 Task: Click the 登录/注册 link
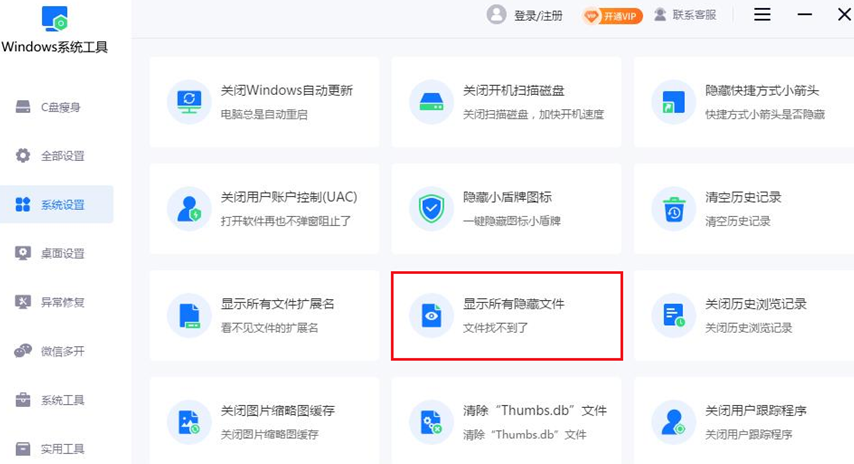[x=538, y=15]
